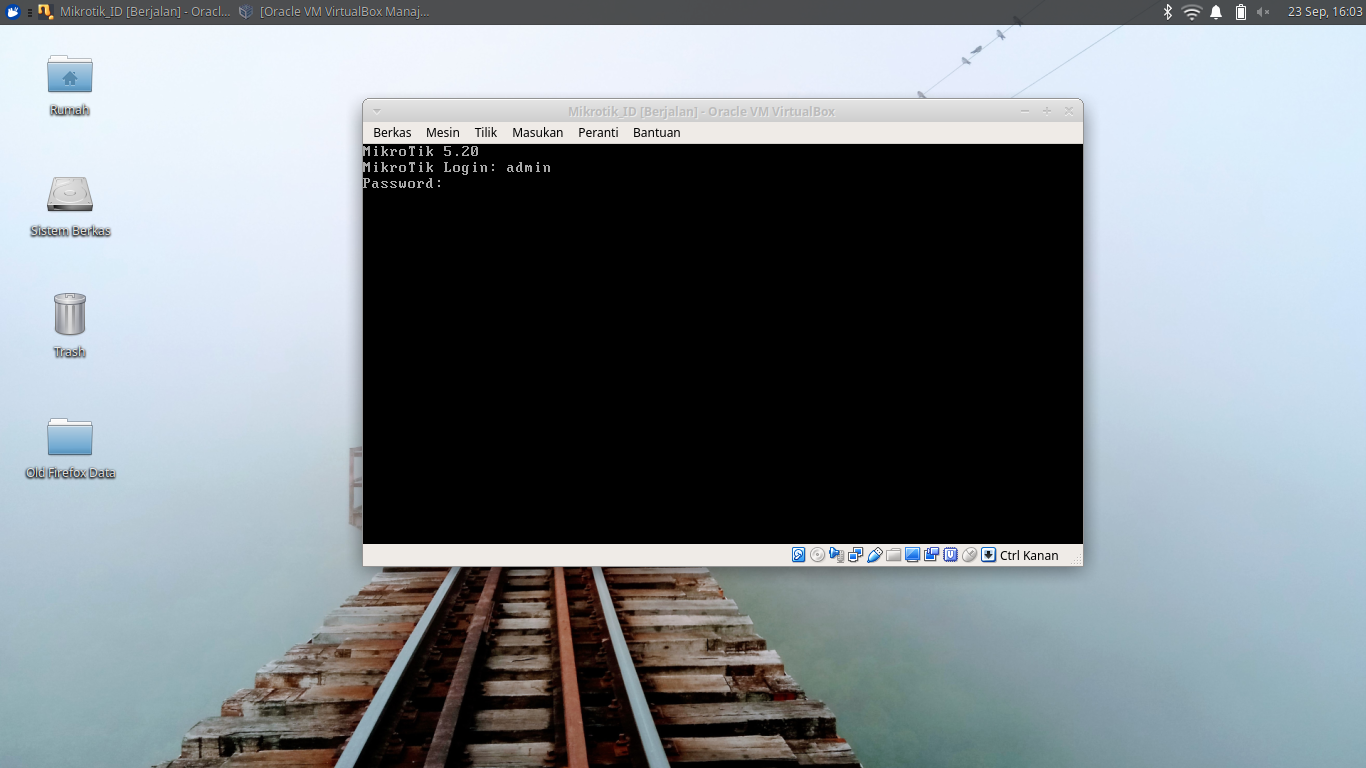Click the panel handle dots beside applications menu

point(30,12)
